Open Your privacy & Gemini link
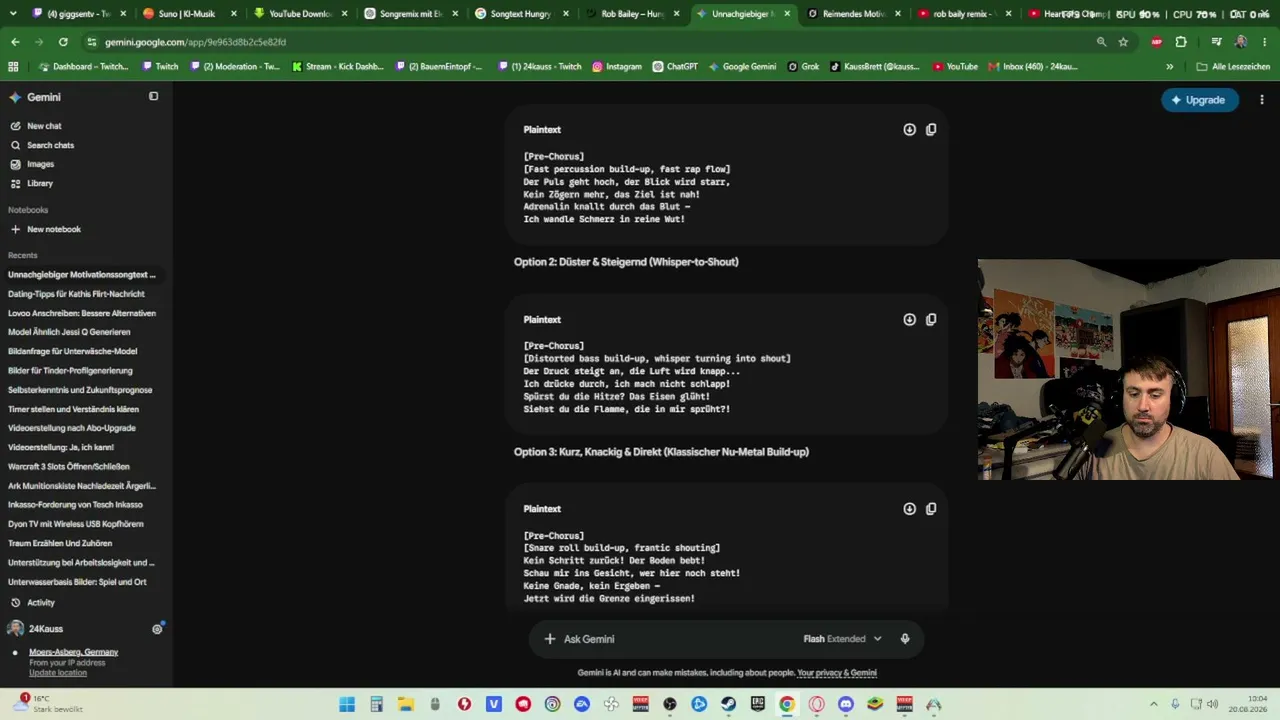 tap(836, 673)
